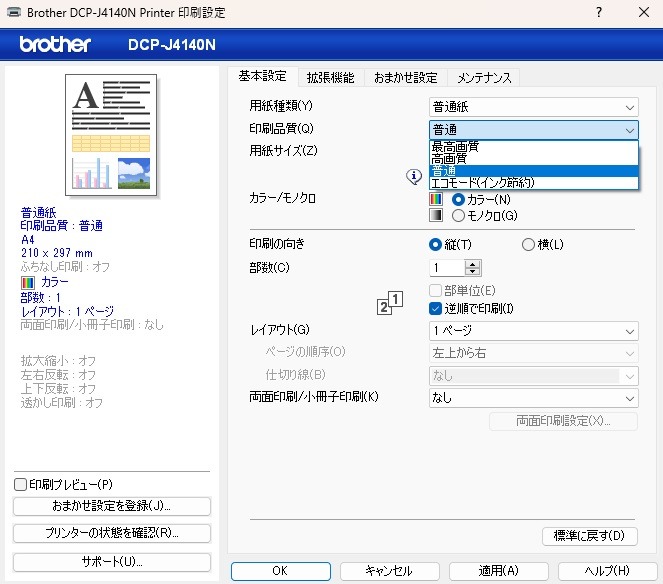Choose 横(L) landscape orientation
The image size is (663, 584).
click(529, 244)
